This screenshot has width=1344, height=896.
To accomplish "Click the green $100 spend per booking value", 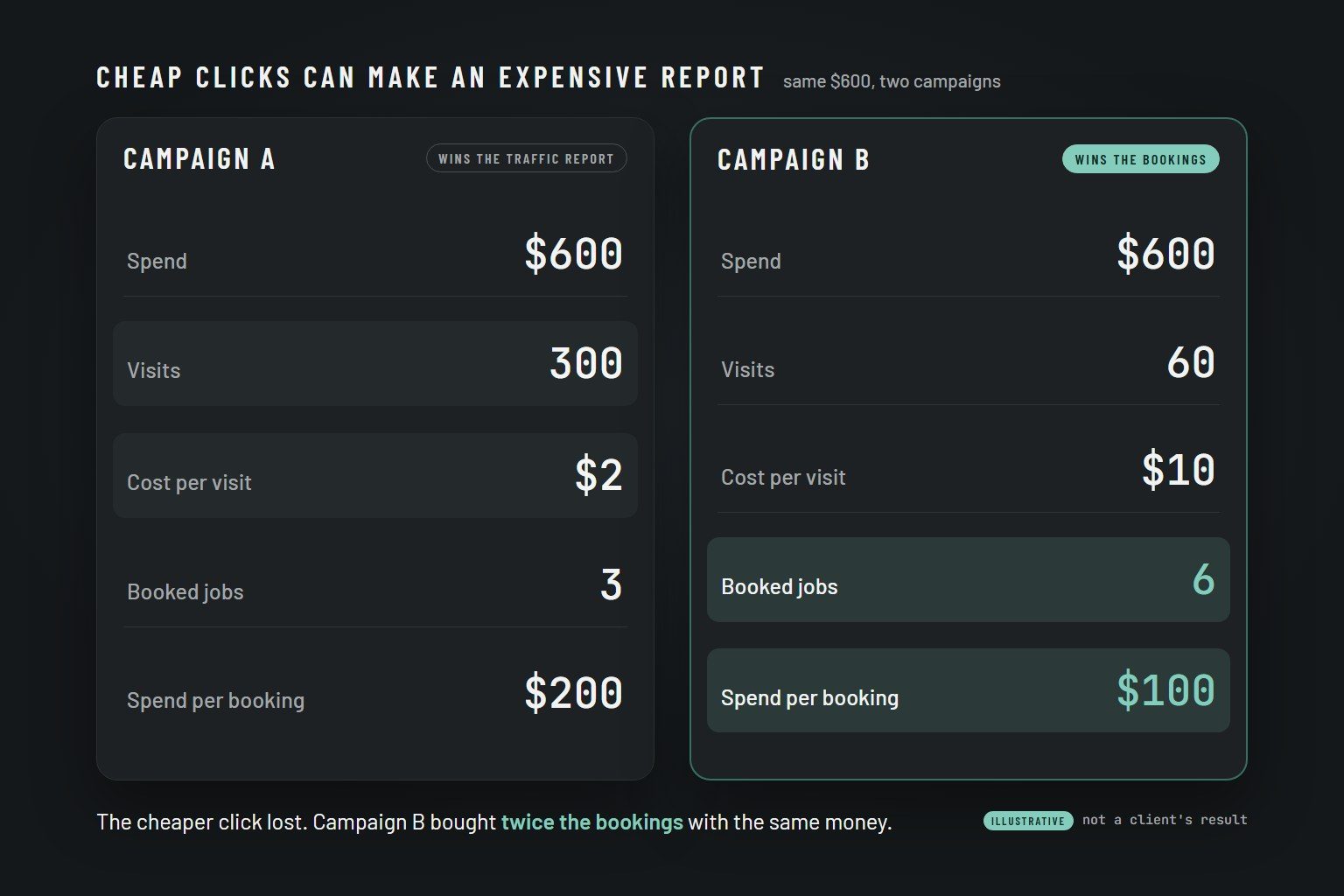I will click(1165, 690).
